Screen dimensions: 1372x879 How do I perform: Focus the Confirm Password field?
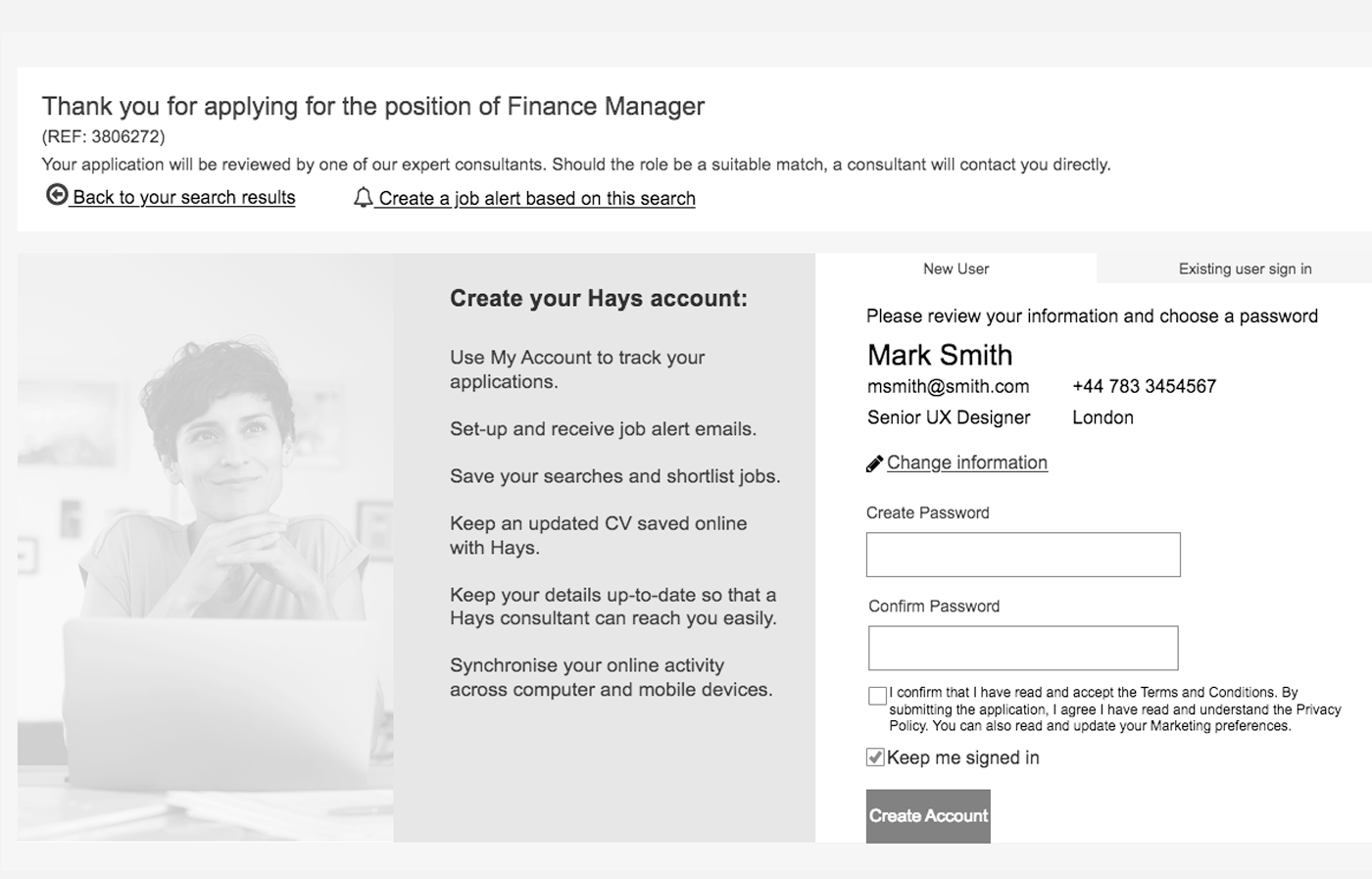1023,648
